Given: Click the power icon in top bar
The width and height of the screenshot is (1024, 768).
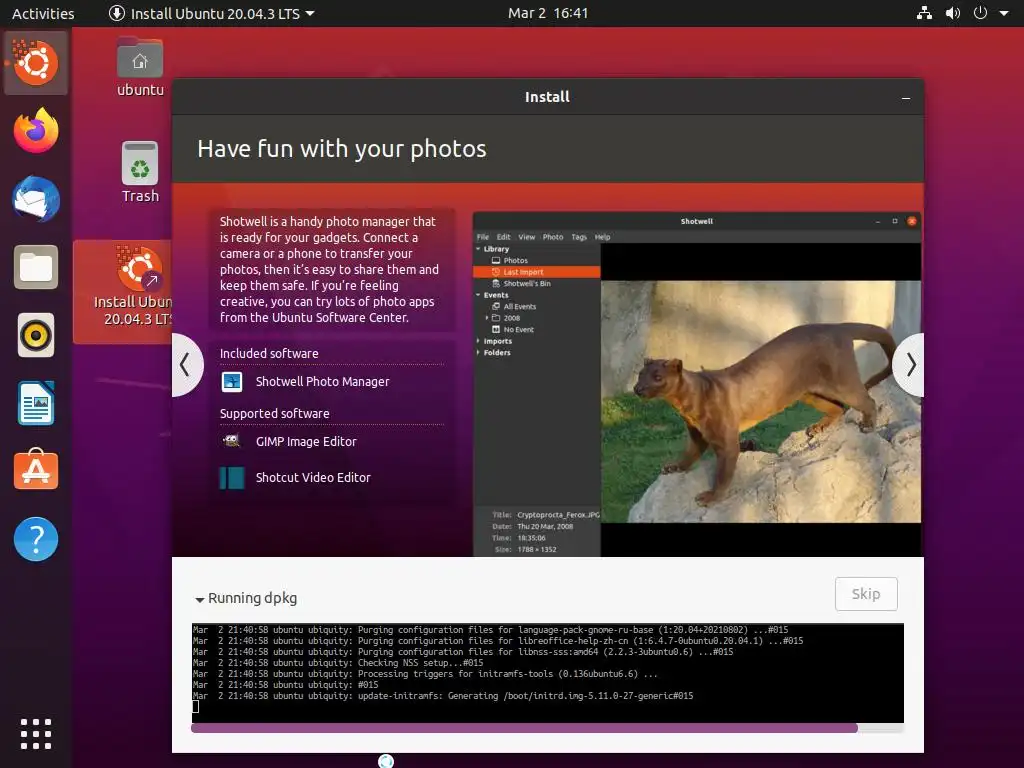Looking at the screenshot, I should pos(980,13).
